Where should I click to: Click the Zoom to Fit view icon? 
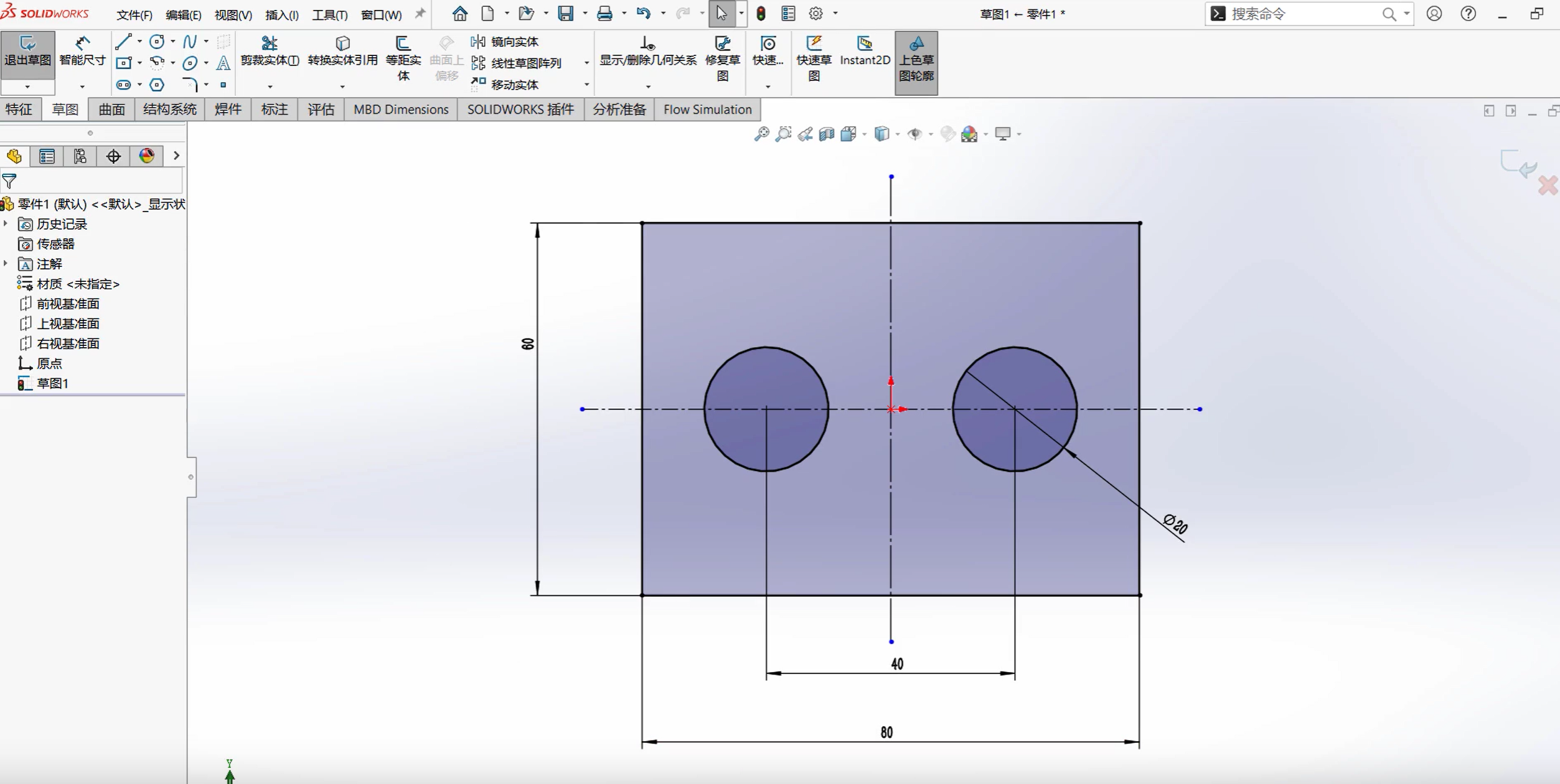pyautogui.click(x=761, y=134)
